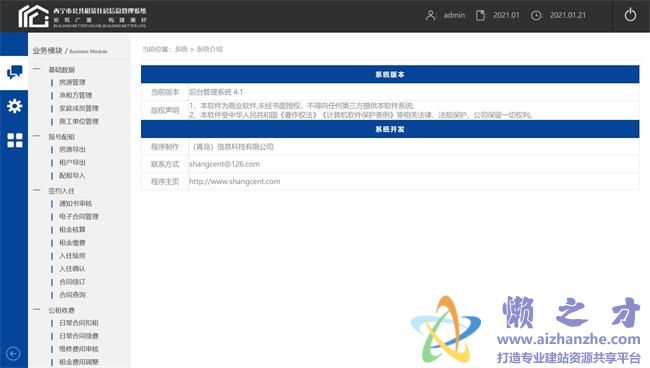Open the business module chat-bubble sidebar icon
Screen dimensions: 650x368
click(15, 73)
